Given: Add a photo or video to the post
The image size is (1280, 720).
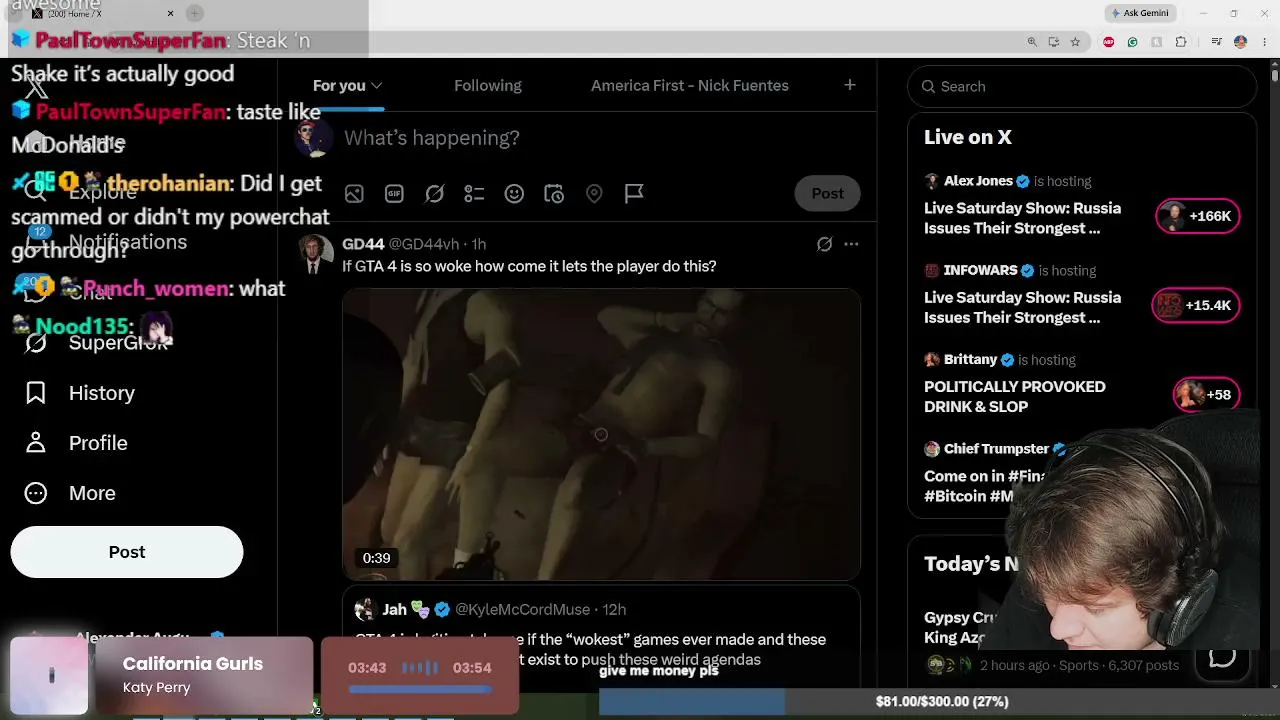Looking at the screenshot, I should [x=354, y=194].
